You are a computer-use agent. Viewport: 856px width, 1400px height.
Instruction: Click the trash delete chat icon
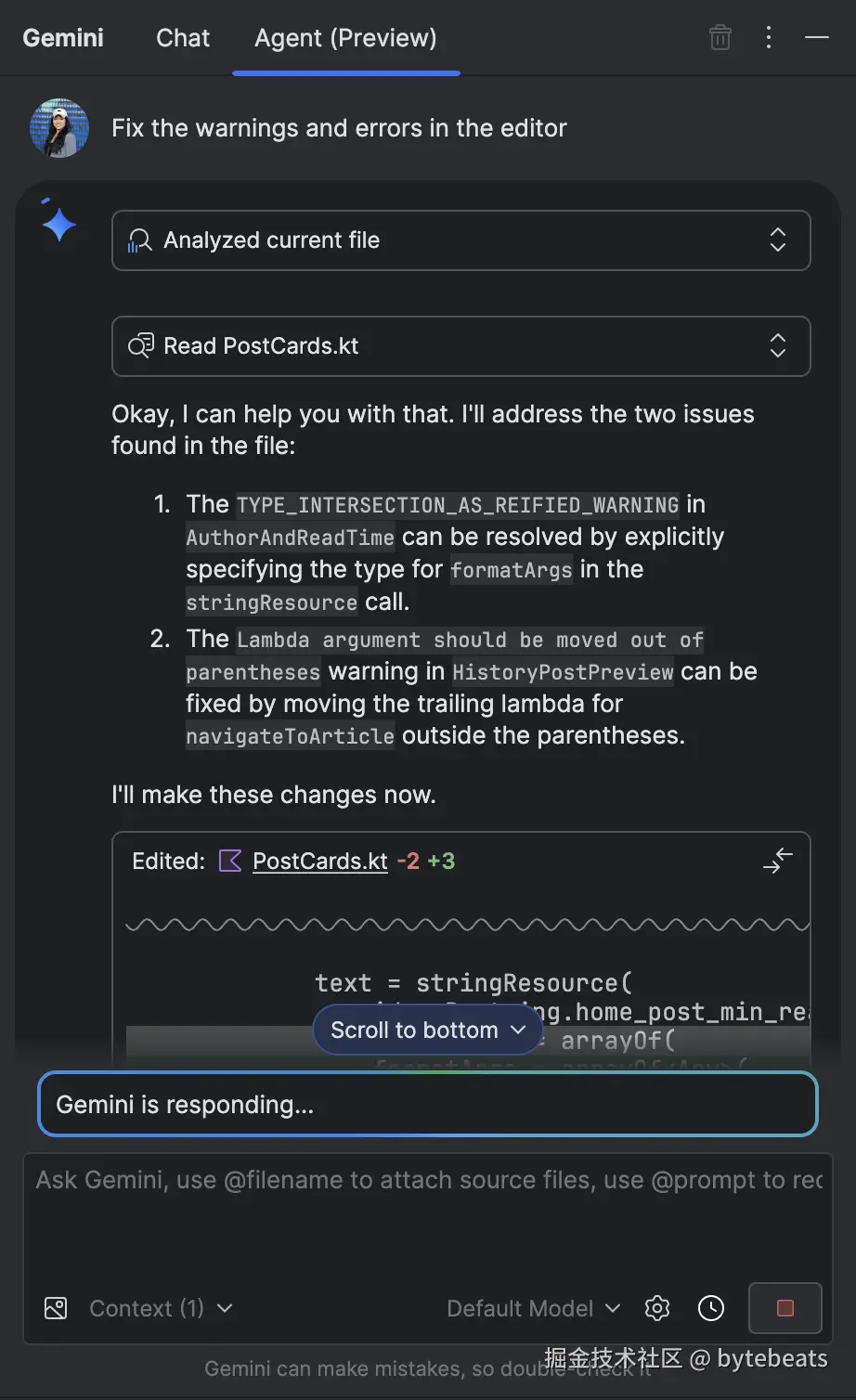click(720, 37)
